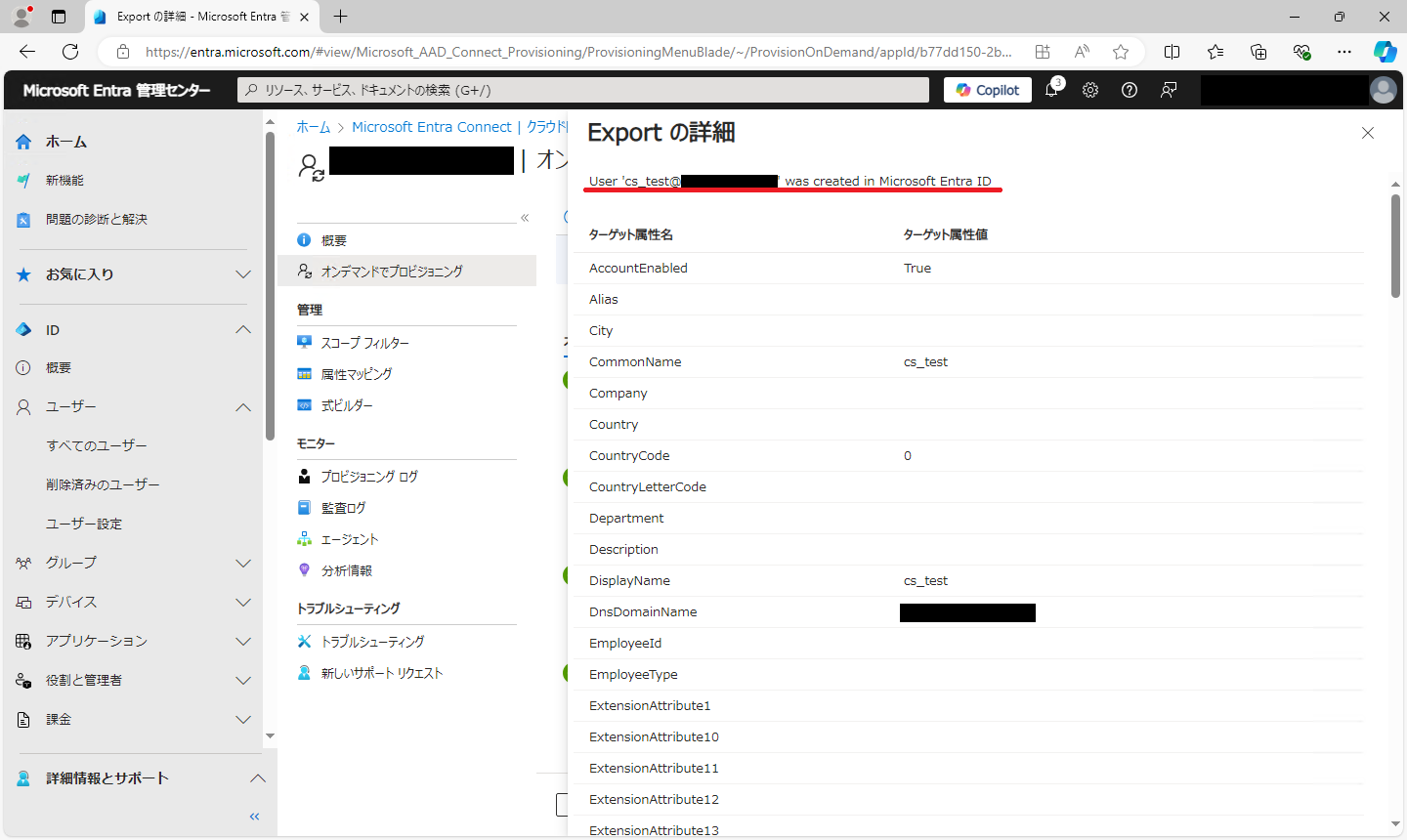1407x840 pixels.
Task: Click the ユーザー person icon
Action: 23,407
